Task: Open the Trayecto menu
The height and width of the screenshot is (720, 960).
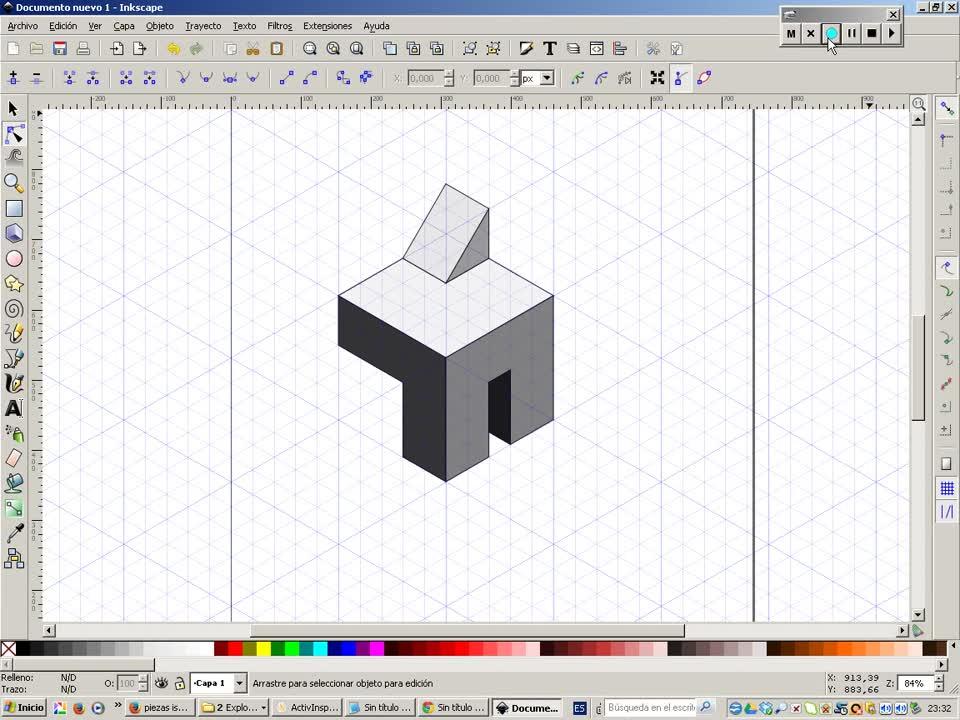Action: [203, 26]
